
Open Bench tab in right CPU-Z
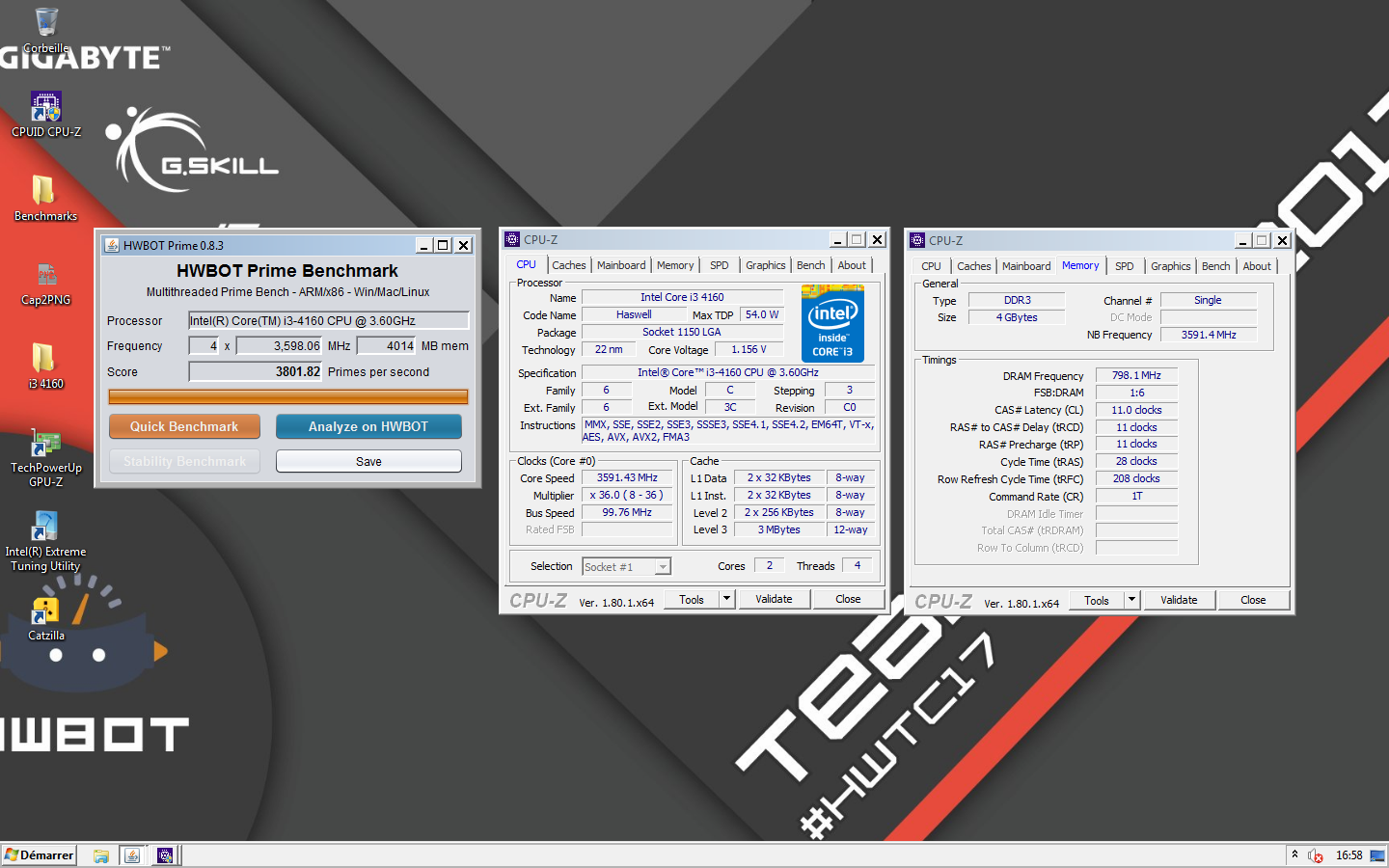1216,266
